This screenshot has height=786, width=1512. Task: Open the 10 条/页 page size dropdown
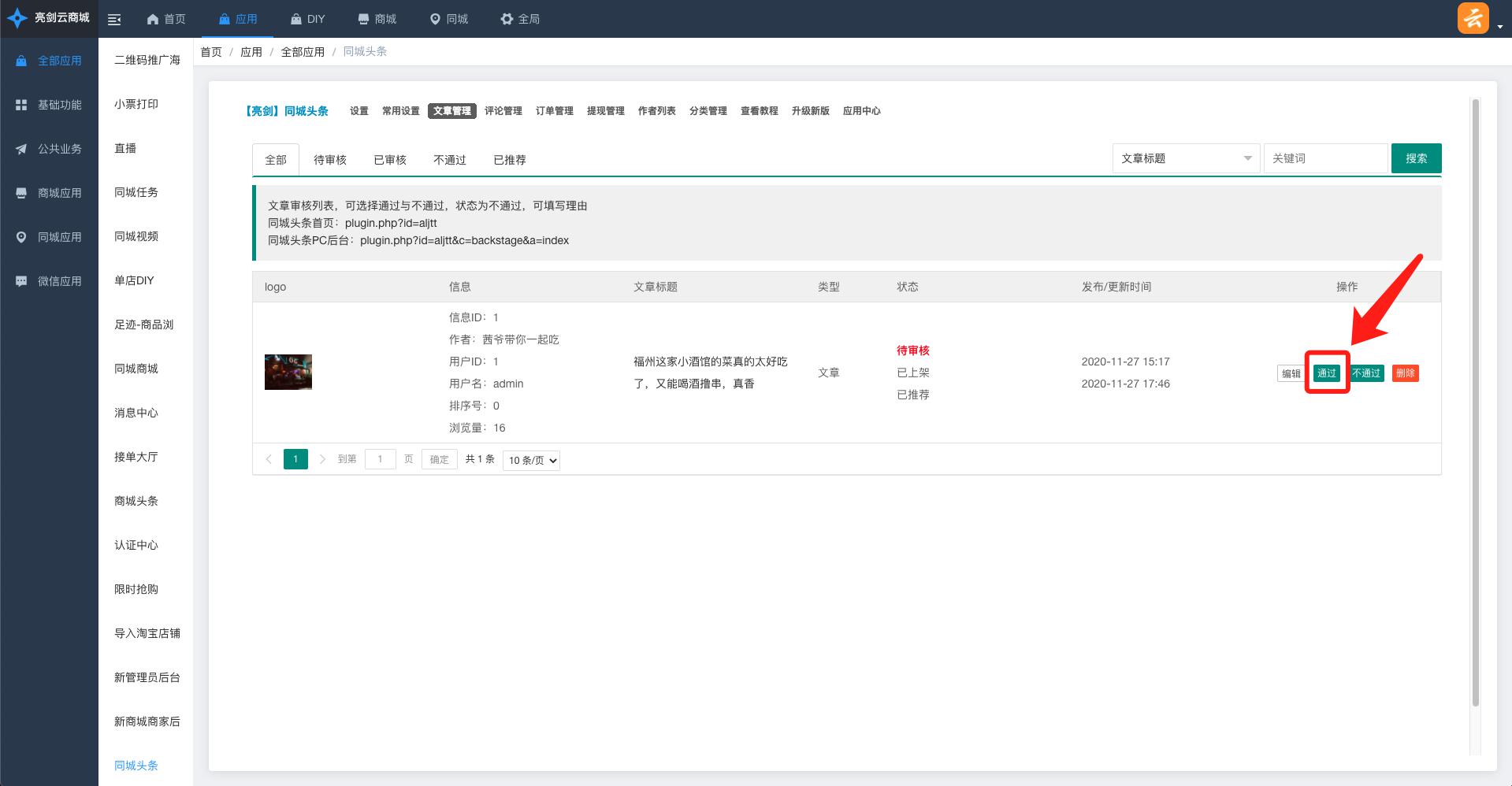[x=531, y=460]
